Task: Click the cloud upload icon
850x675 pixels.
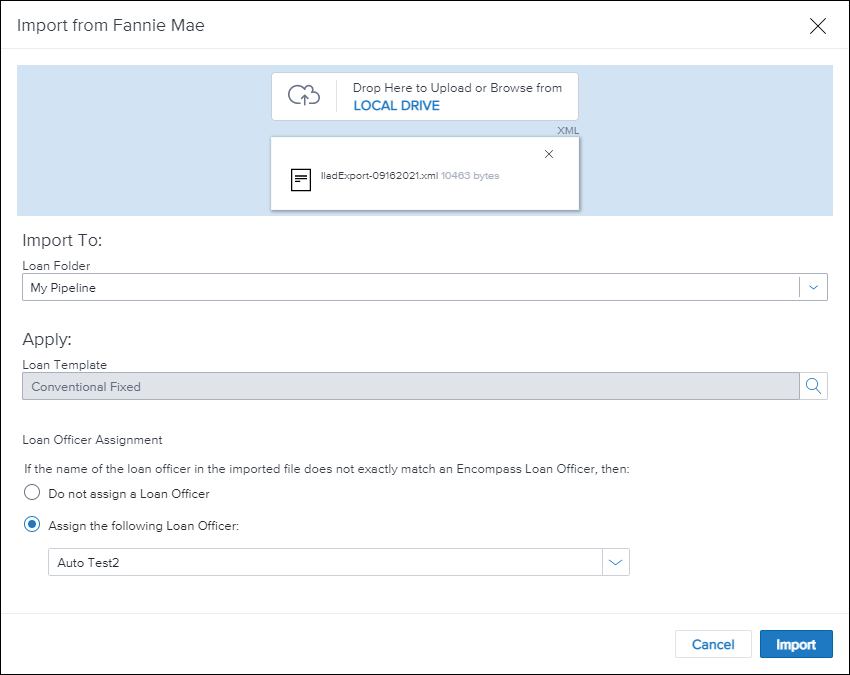Action: [304, 96]
